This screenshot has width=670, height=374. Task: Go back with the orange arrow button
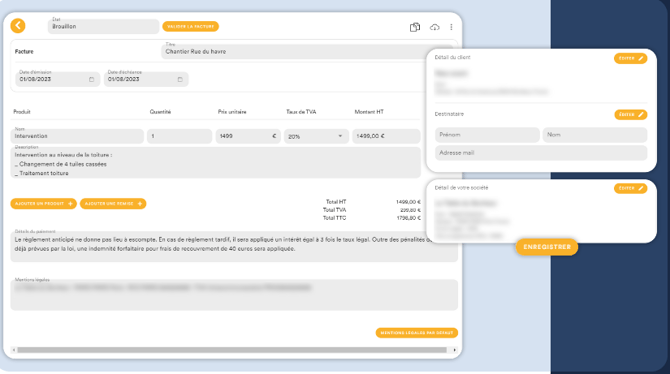click(x=18, y=26)
